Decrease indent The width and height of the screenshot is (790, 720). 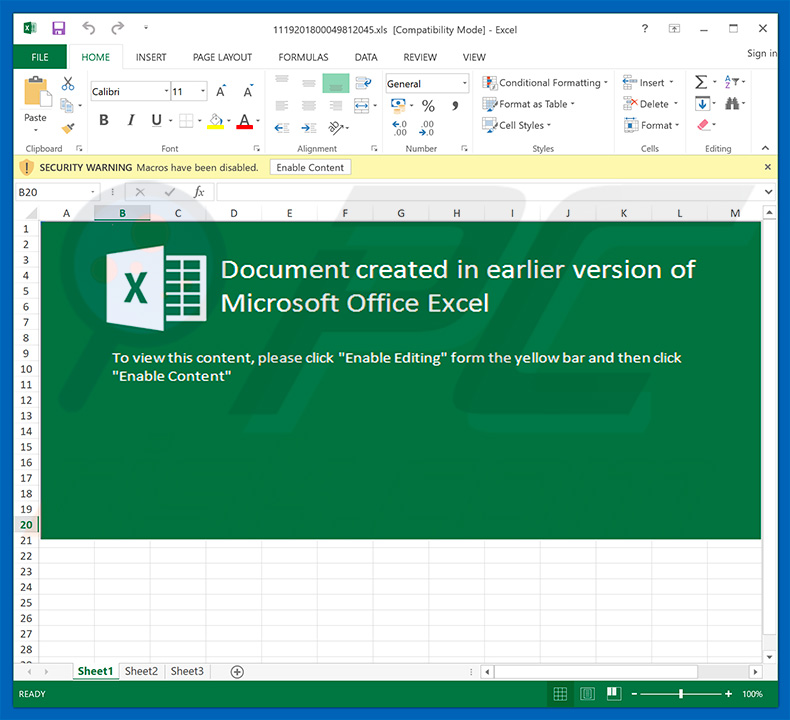pos(282,128)
